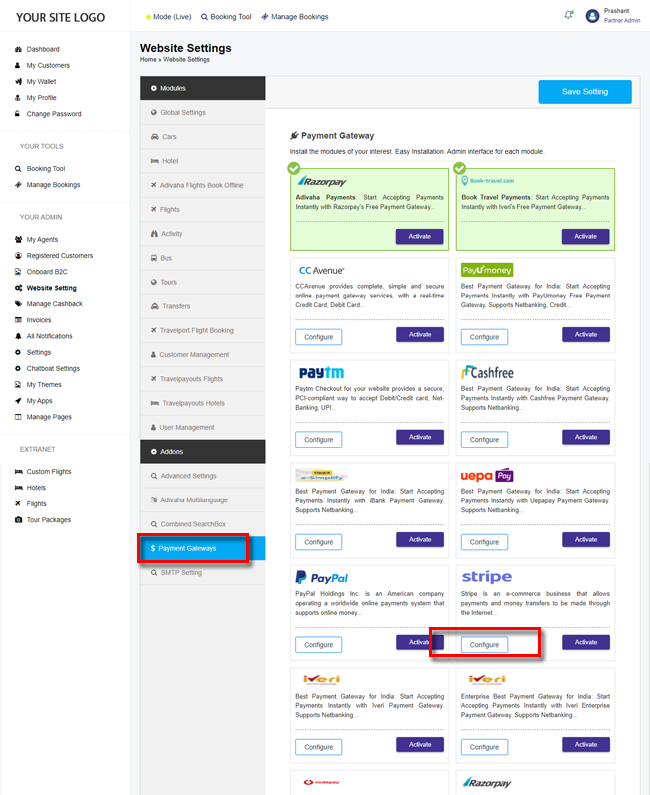Click the All Notifications bell icon in sidebar
Screen dimensions: 650x795
(18, 336)
